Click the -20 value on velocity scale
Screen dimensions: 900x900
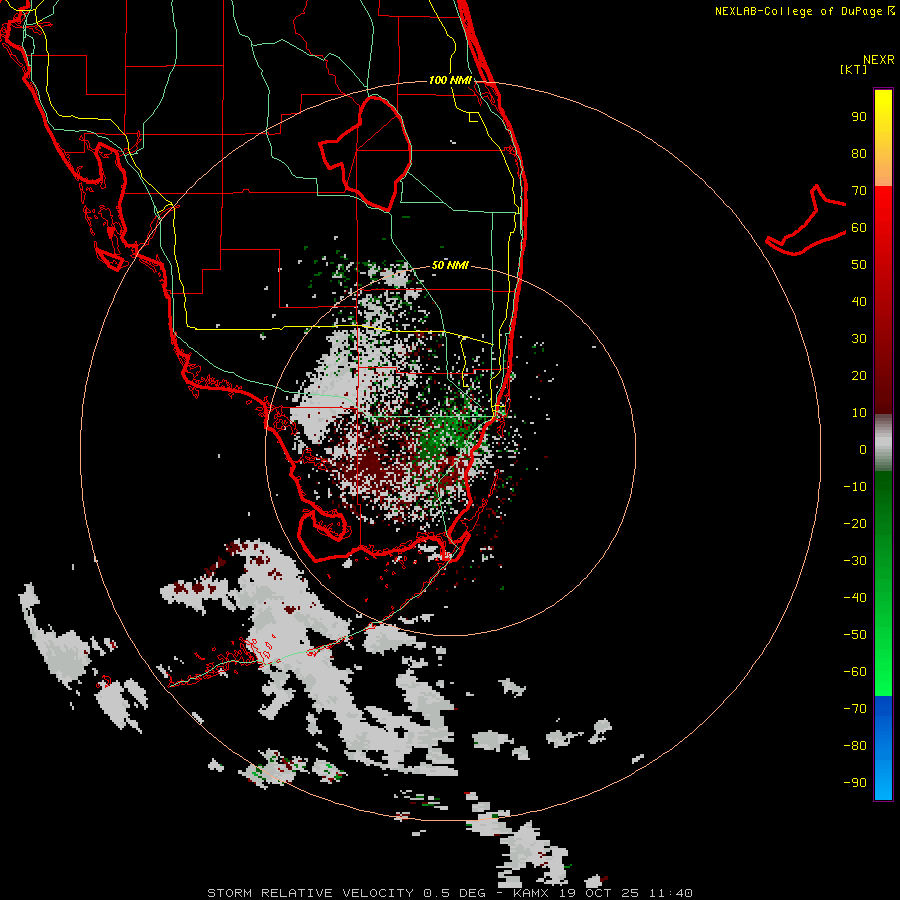(855, 523)
